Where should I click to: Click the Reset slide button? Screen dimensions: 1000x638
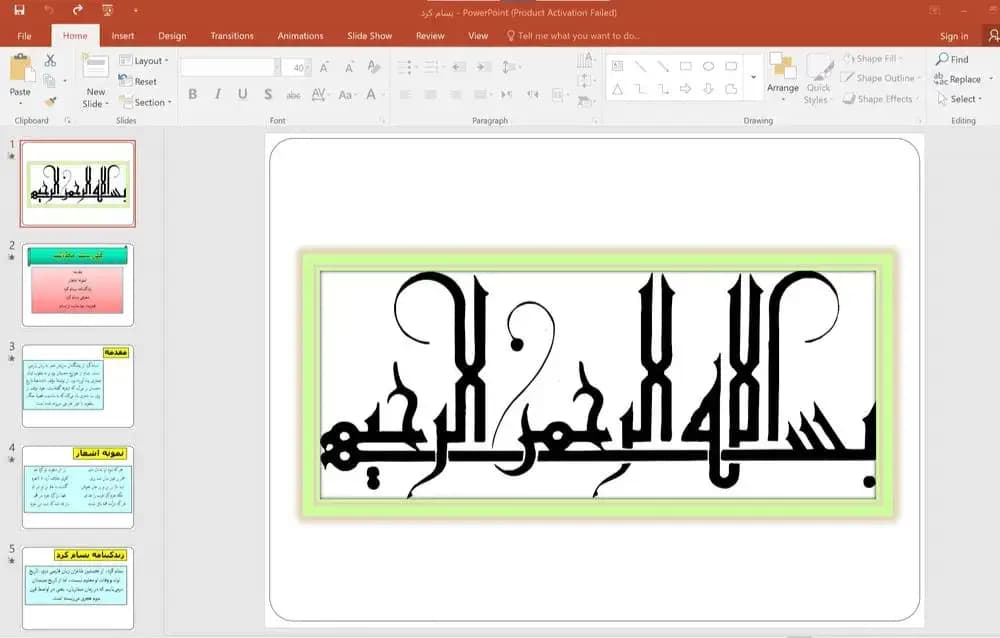tap(138, 81)
